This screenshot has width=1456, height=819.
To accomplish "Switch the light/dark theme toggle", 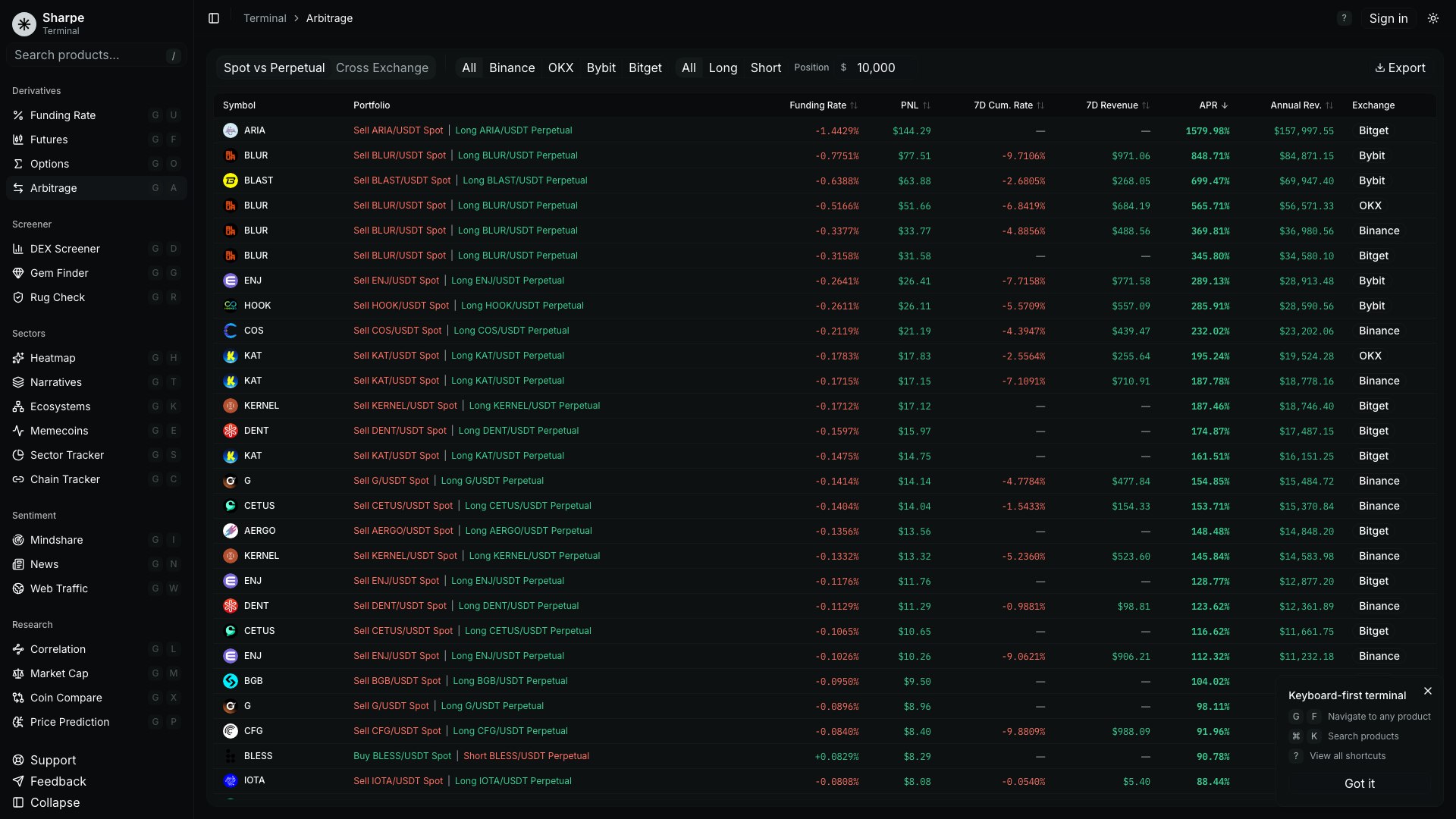I will 1432,18.
